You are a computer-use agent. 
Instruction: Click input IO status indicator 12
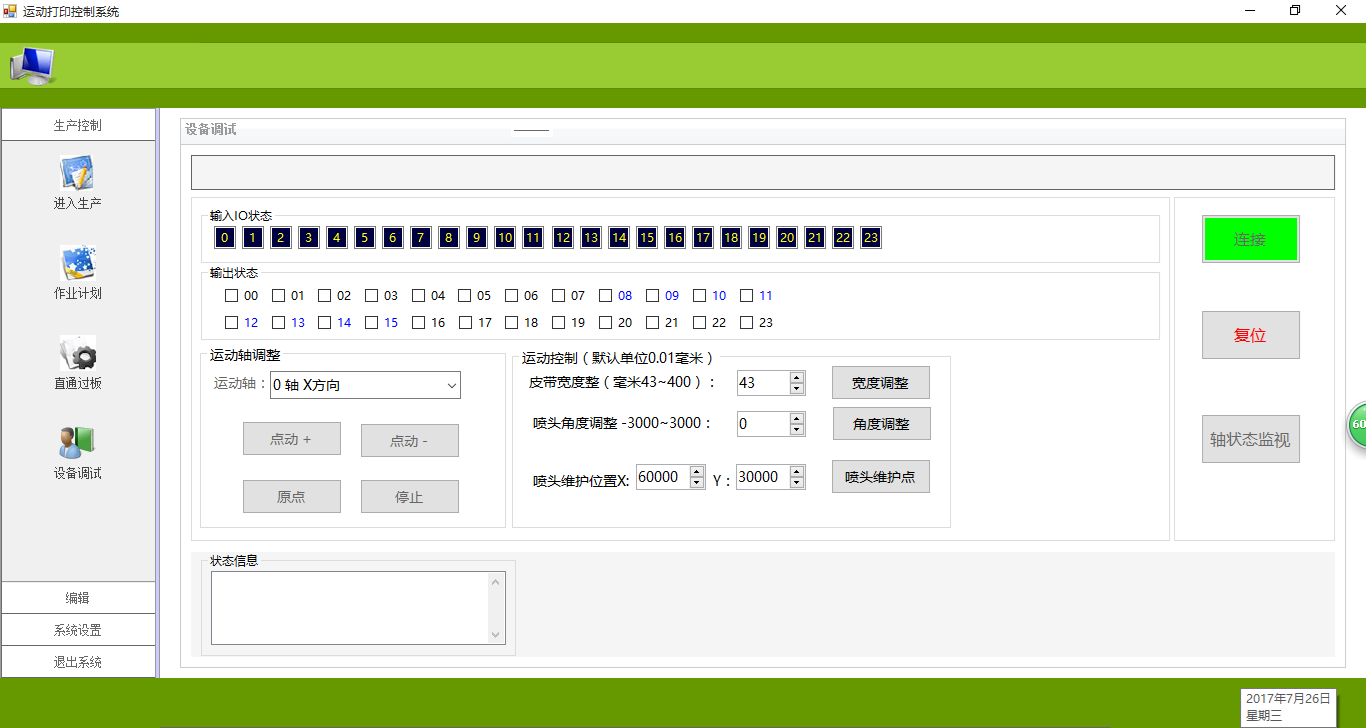point(563,238)
